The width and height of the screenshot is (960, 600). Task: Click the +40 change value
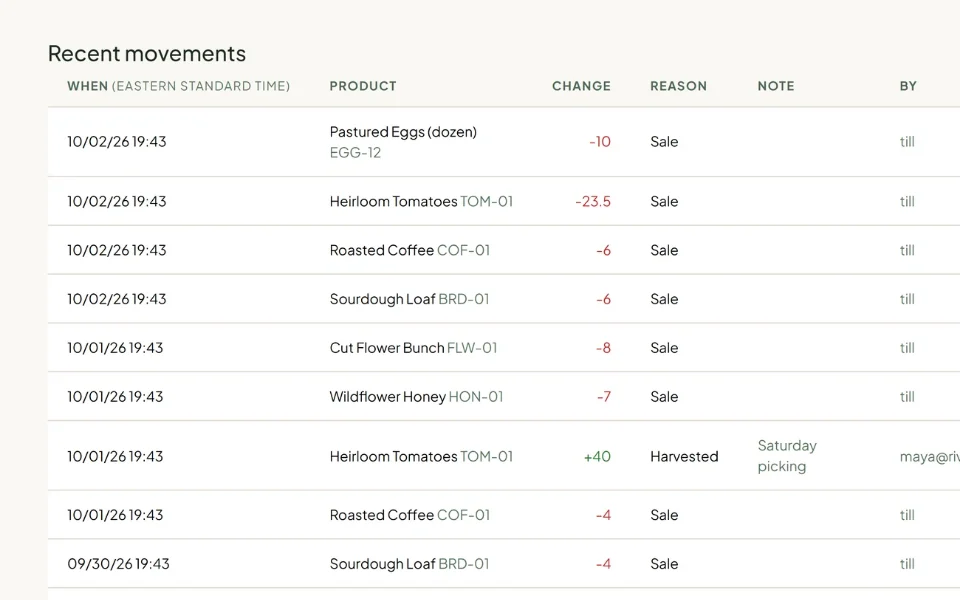(x=597, y=457)
